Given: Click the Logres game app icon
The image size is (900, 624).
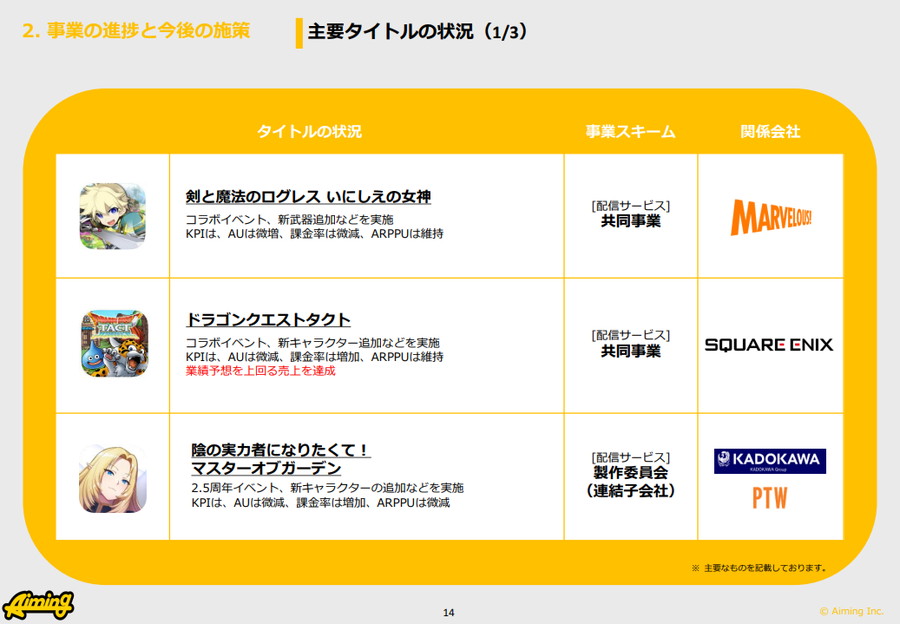Looking at the screenshot, I should pos(113,216).
